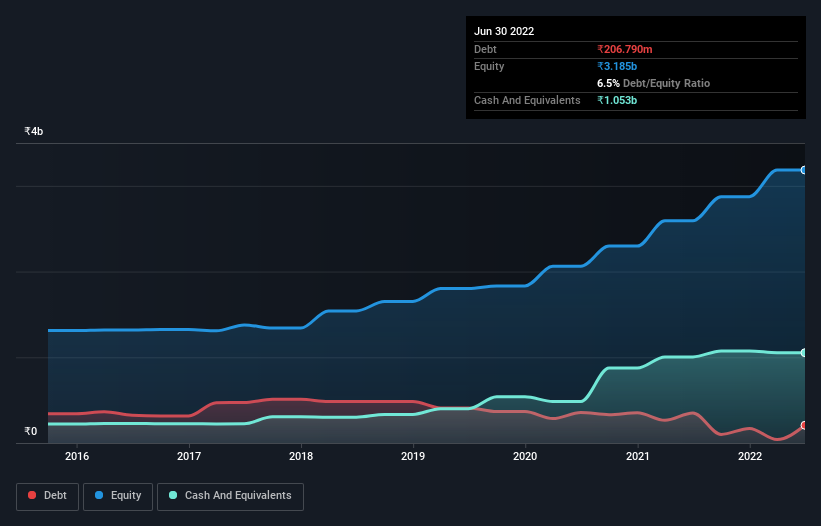The width and height of the screenshot is (821, 526).
Task: Select the 2016 axis label
Action: tap(77, 456)
